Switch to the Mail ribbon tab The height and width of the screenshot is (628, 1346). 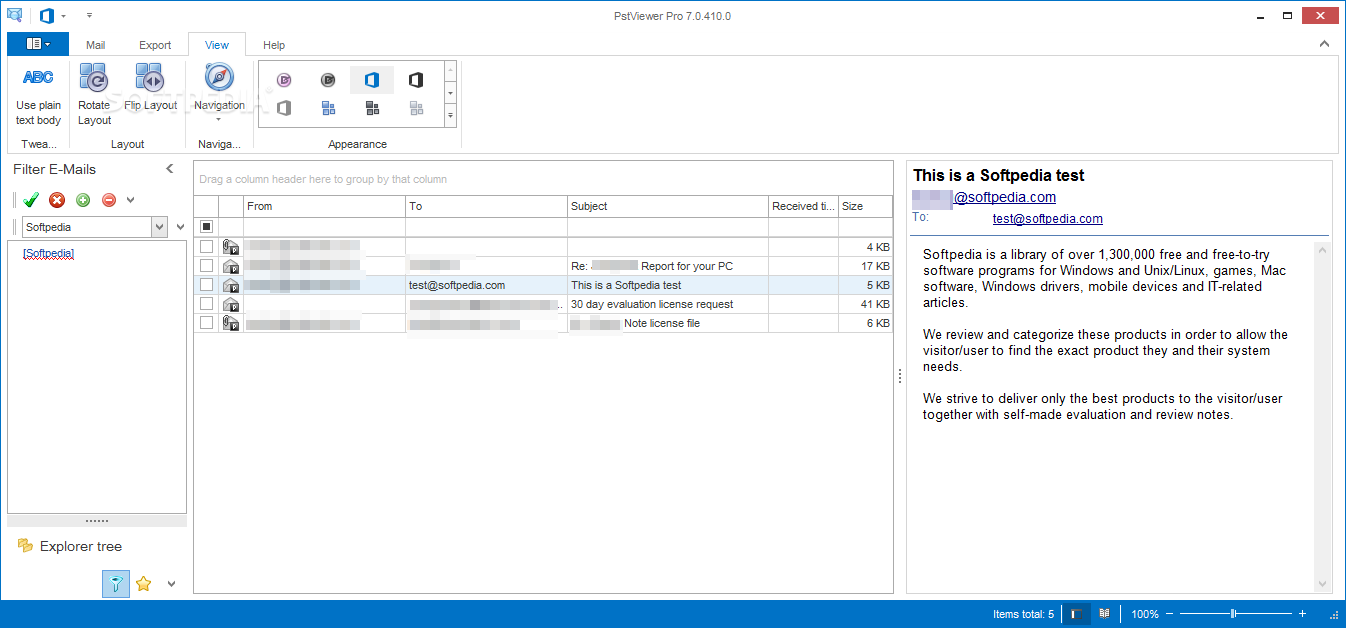click(95, 45)
